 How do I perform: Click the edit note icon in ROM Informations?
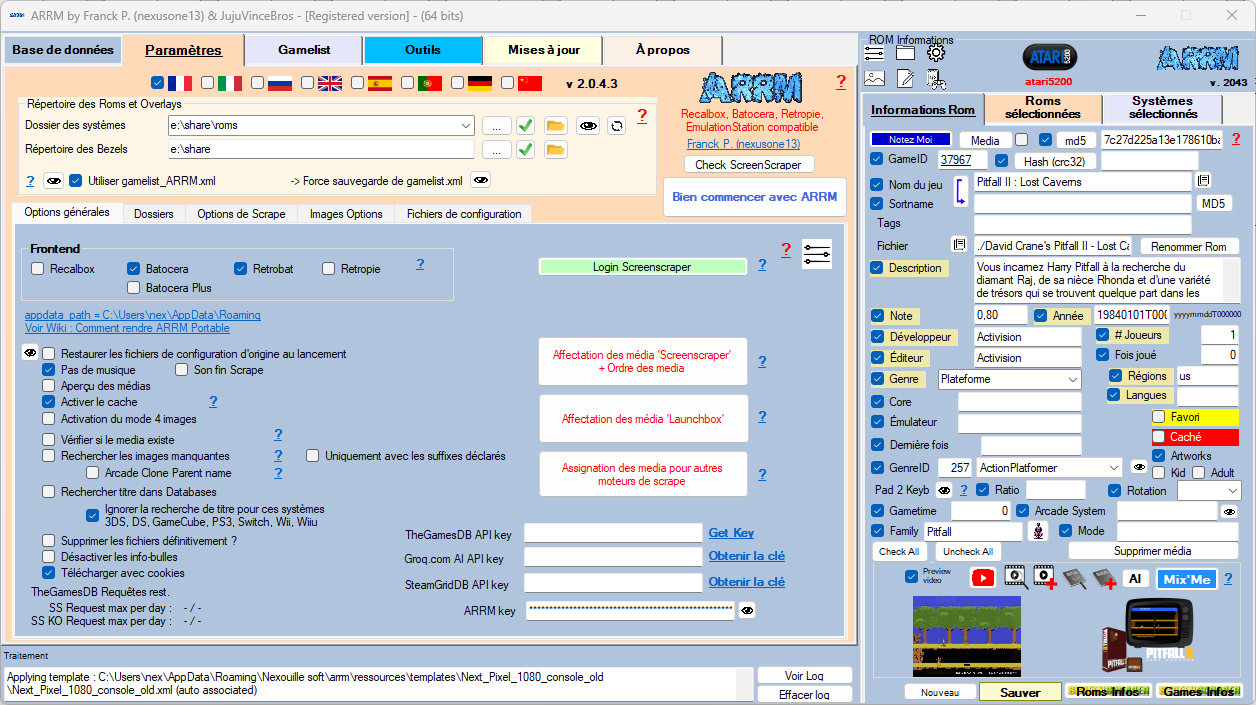coord(905,78)
